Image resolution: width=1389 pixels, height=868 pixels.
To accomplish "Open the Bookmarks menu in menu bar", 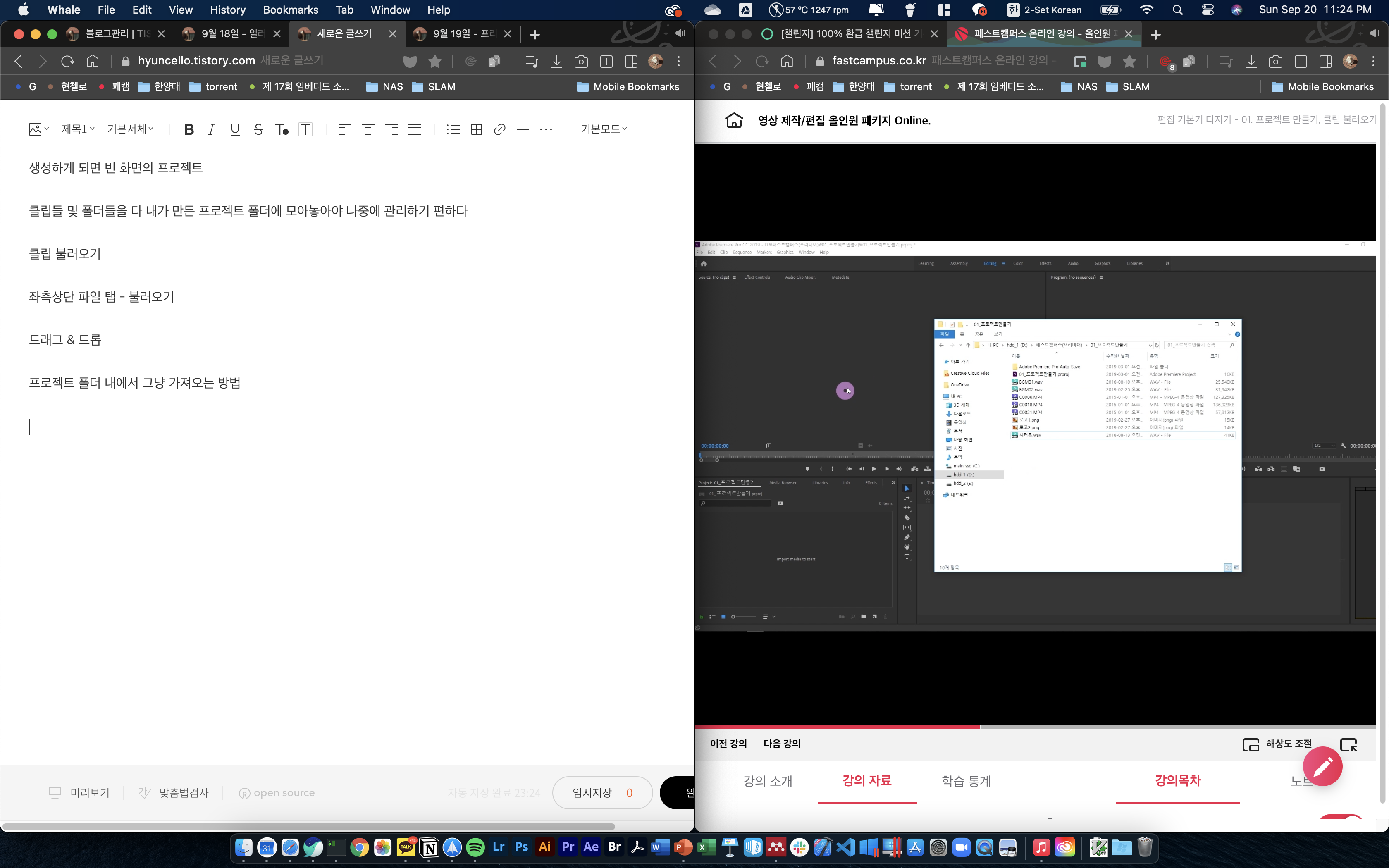I will 291,10.
